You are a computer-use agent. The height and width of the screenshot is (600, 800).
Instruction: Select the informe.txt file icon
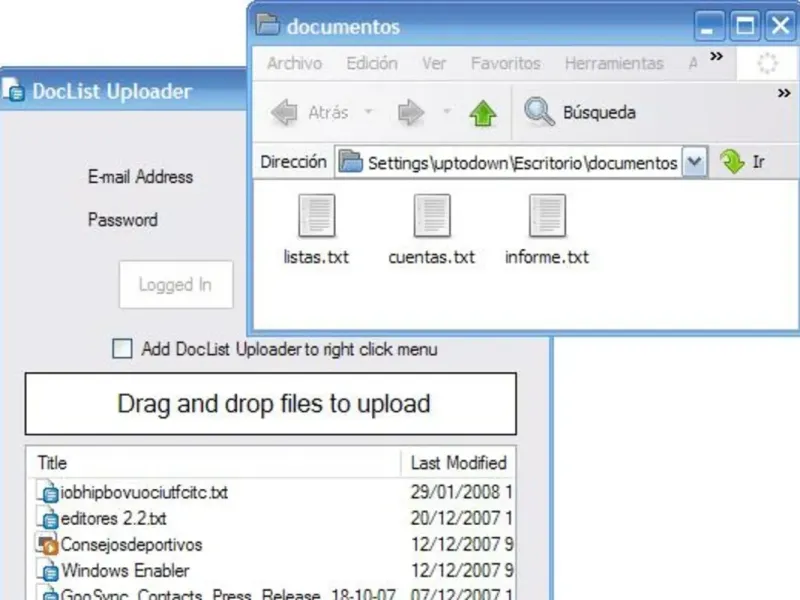click(547, 215)
